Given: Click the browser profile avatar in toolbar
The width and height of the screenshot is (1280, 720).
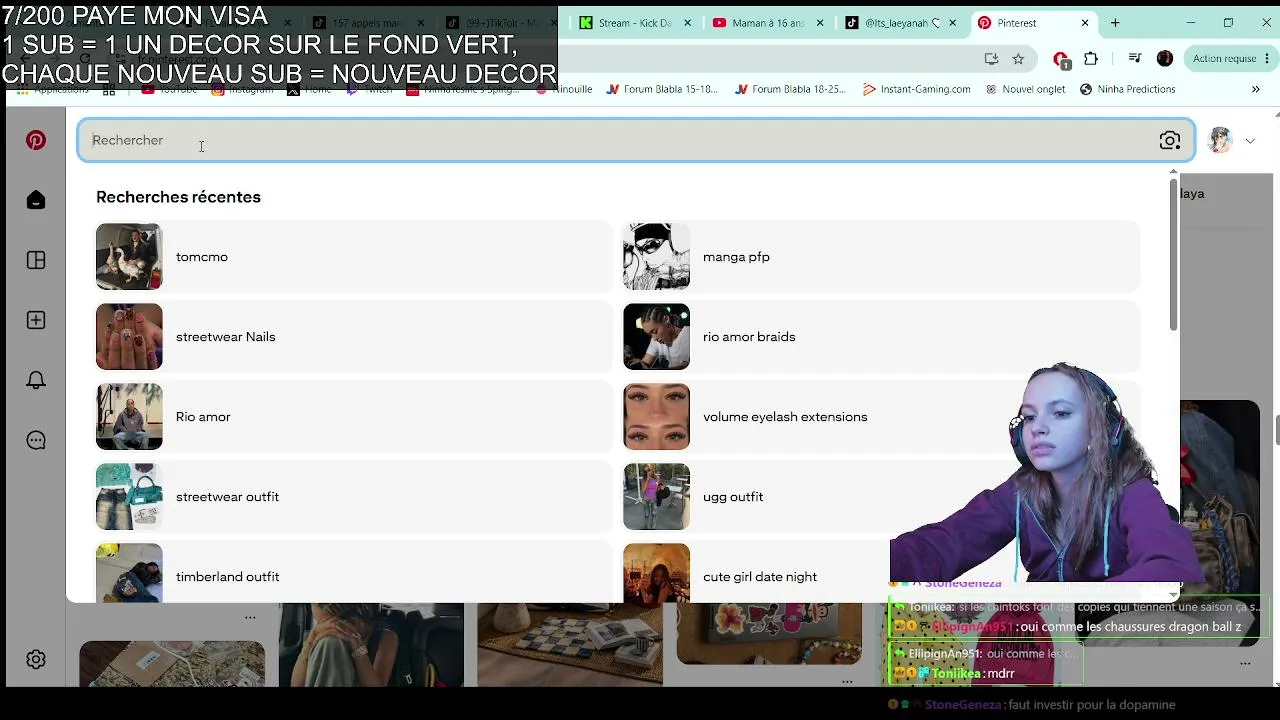Looking at the screenshot, I should click(1165, 59).
